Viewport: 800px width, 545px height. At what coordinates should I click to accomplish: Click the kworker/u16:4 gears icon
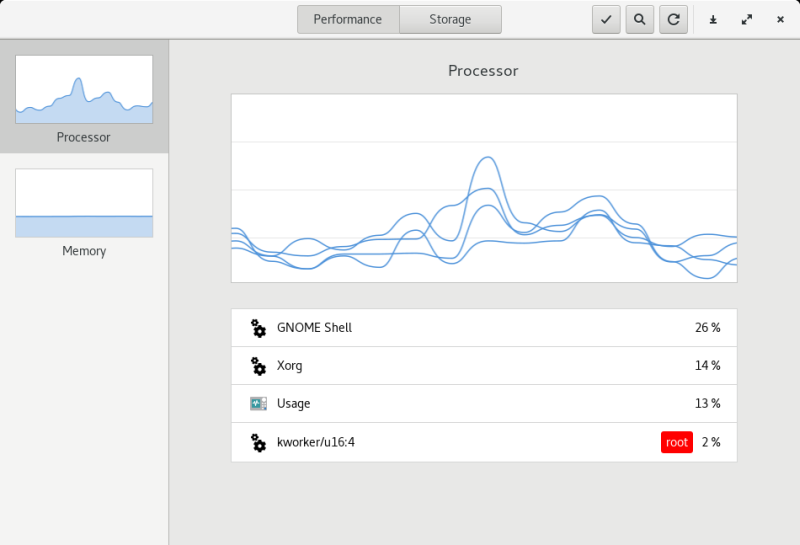click(258, 442)
